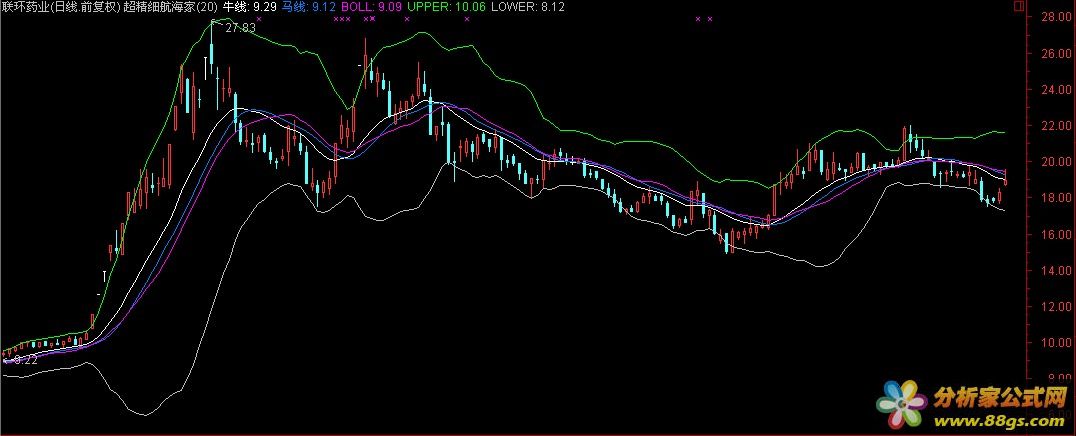Click the 18.00 price axis label
The image size is (1076, 436).
[1055, 198]
